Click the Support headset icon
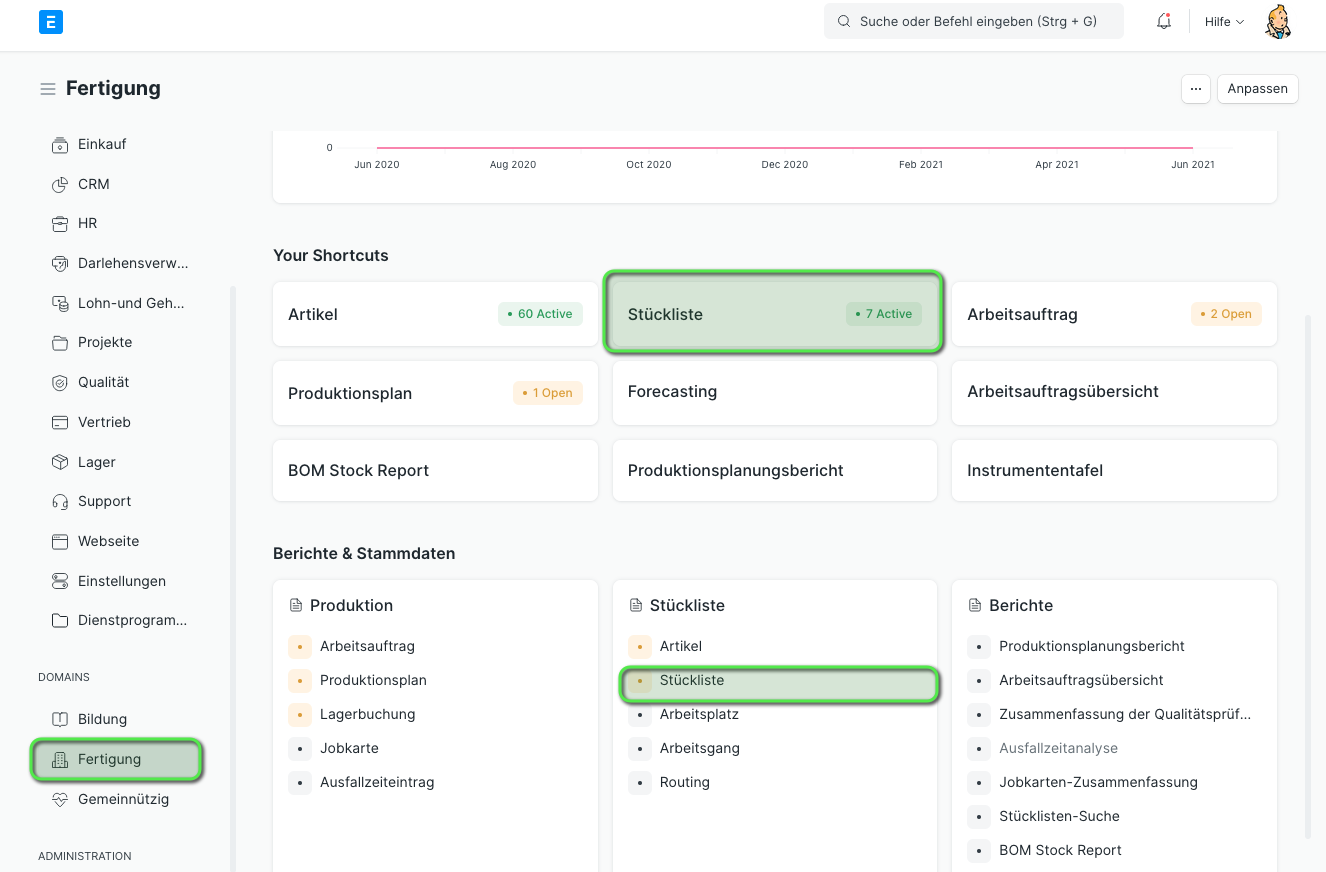Screen dimensions: 1326x872 (x=59, y=501)
